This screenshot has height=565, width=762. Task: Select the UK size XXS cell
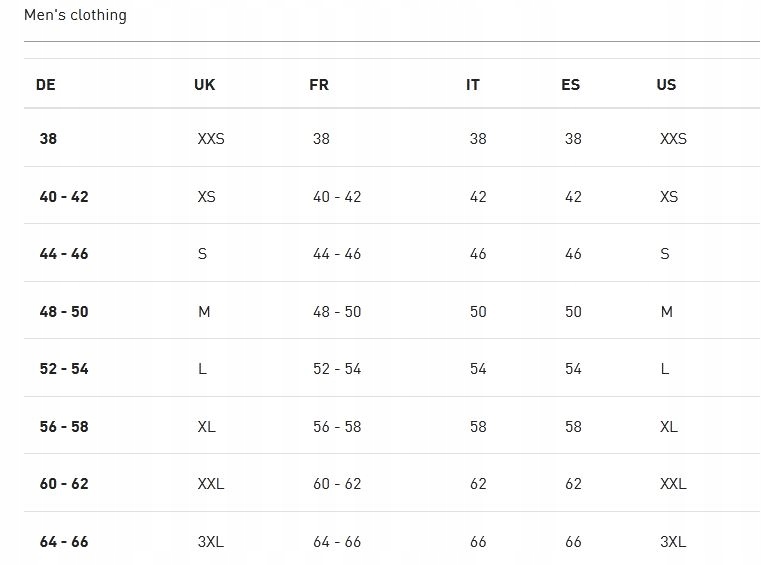click(211, 139)
